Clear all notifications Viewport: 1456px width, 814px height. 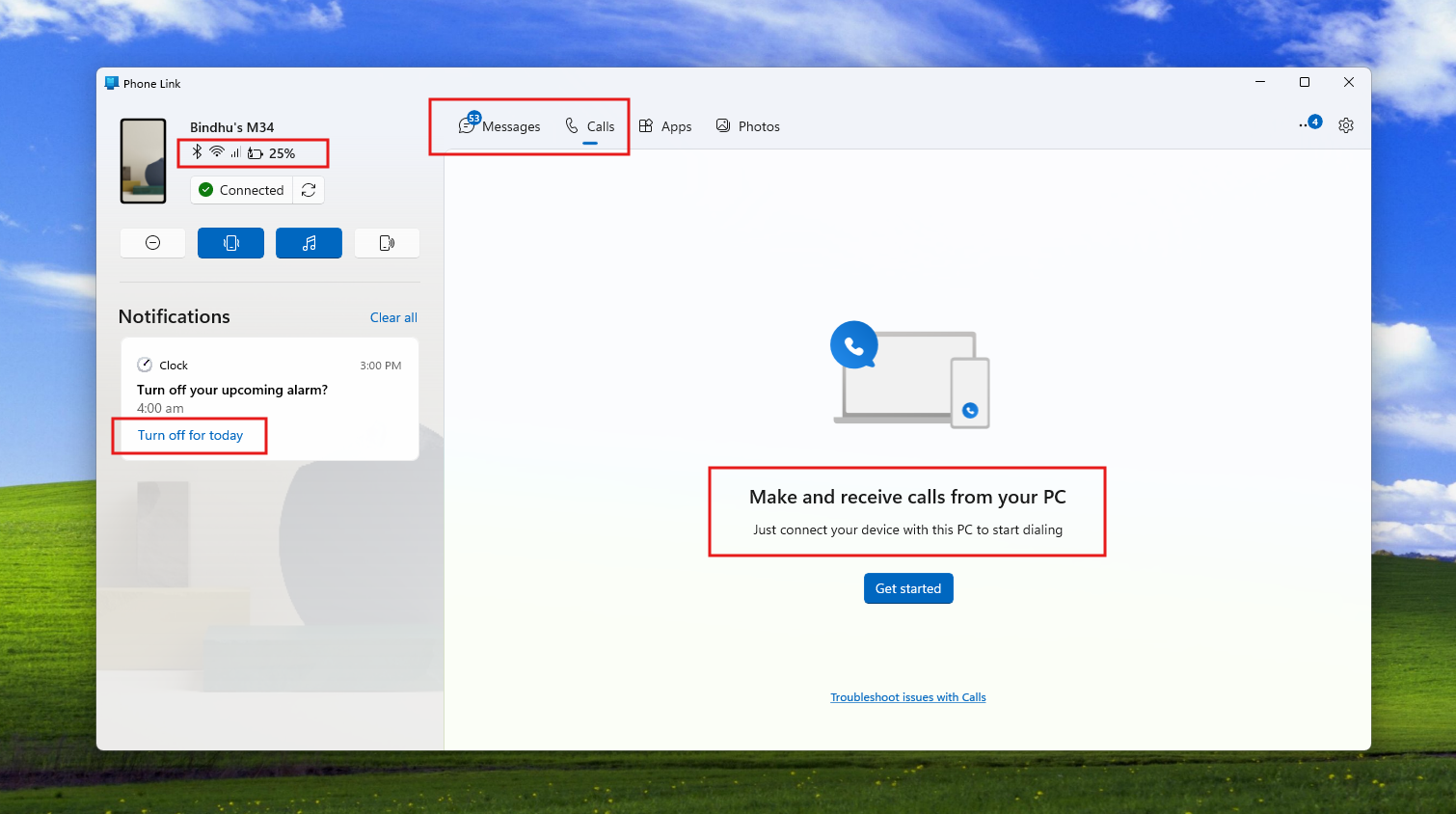pyautogui.click(x=393, y=317)
